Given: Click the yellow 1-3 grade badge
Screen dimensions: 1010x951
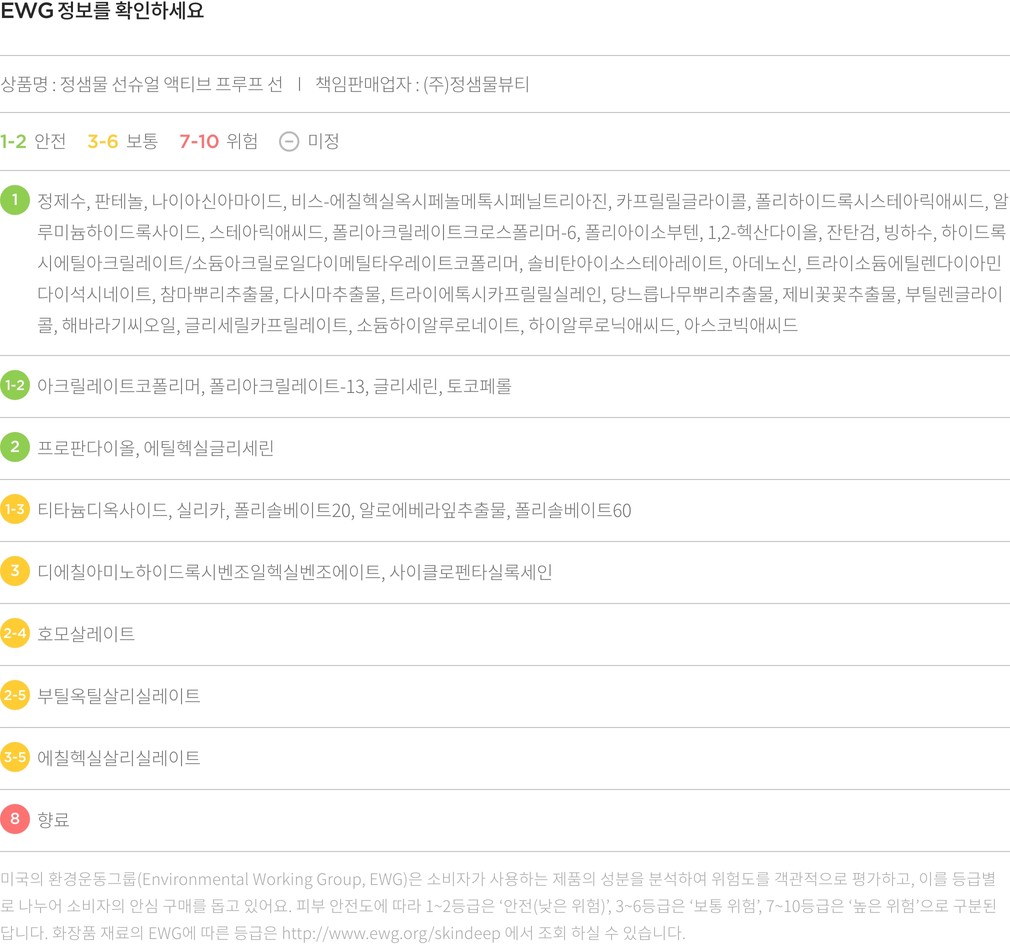Looking at the screenshot, I should pos(15,510).
